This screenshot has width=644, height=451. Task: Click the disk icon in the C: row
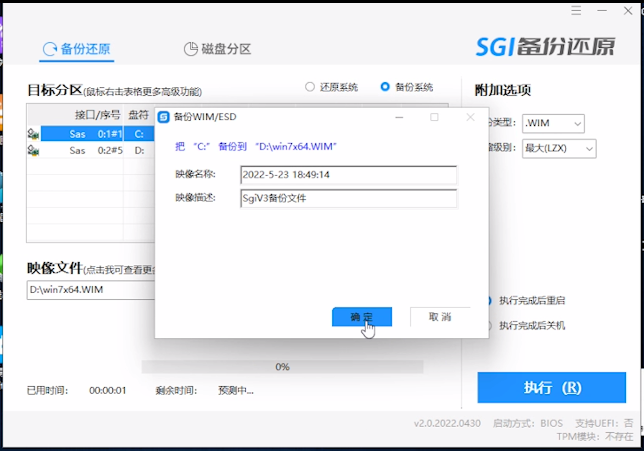click(x=33, y=133)
